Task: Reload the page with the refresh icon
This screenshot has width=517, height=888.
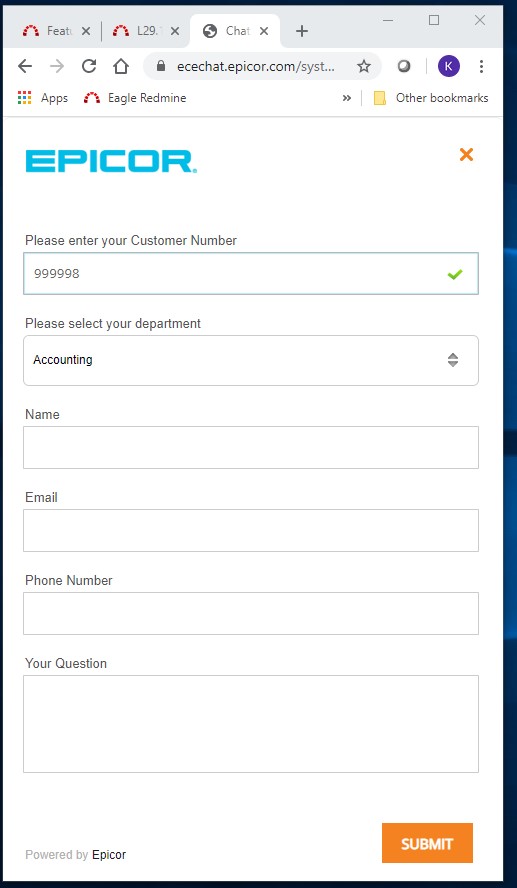Action: [x=88, y=66]
